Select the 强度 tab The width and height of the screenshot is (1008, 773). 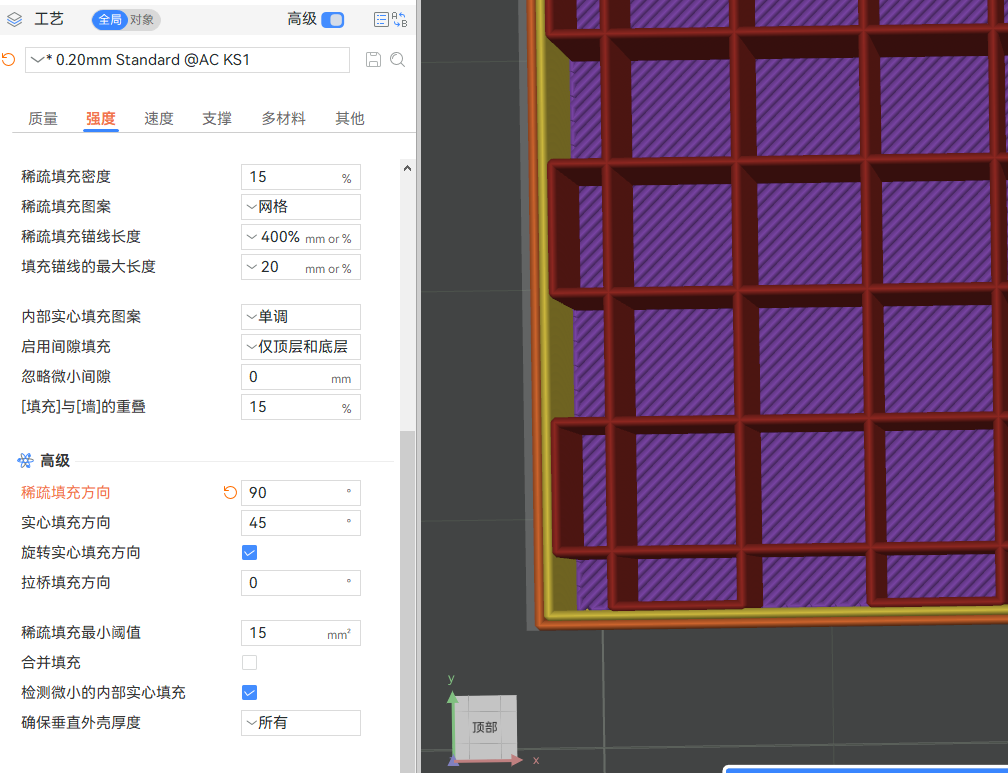(x=101, y=118)
